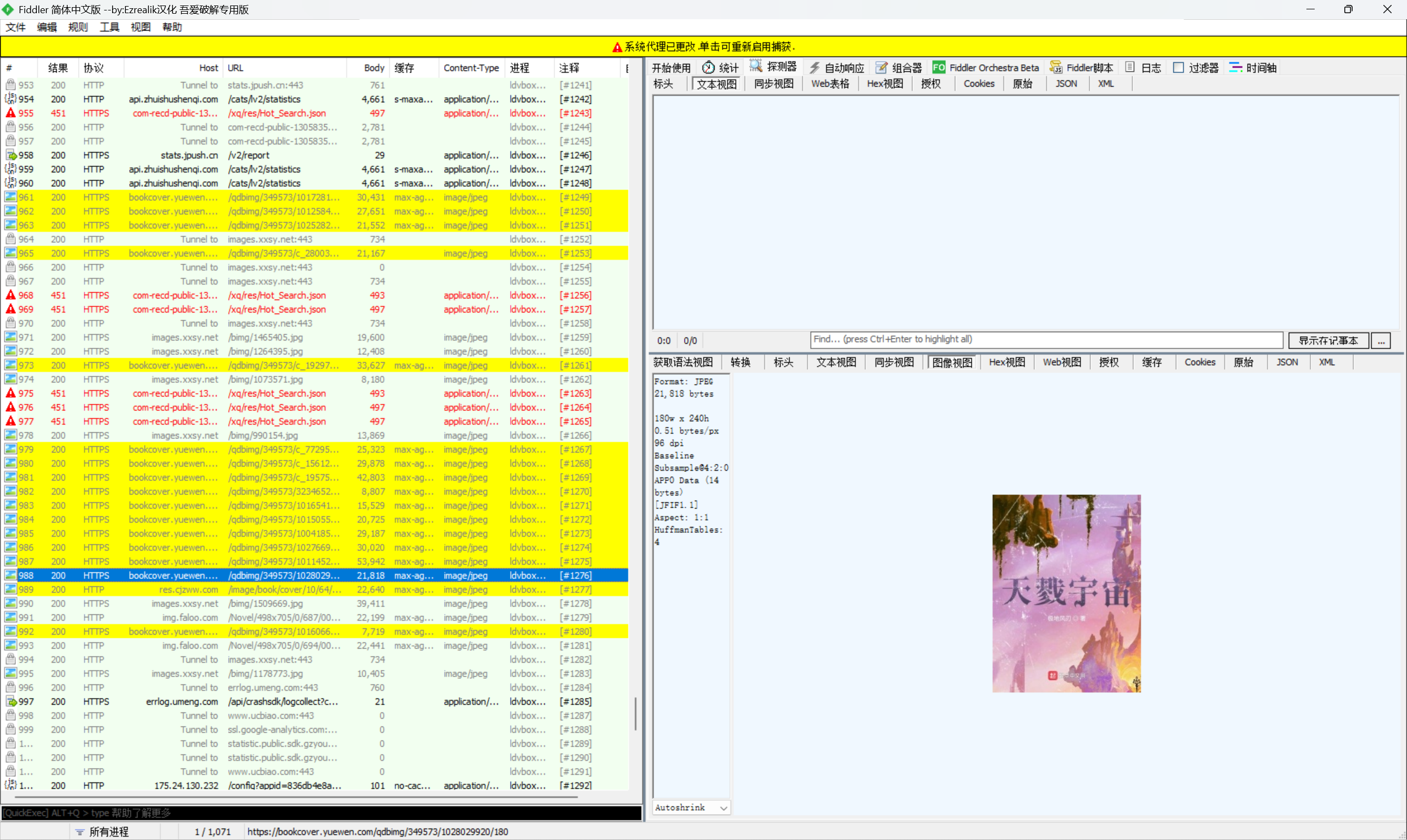Image resolution: width=1407 pixels, height=840 pixels.
Task: Select stats.jpush.cn /v2/report row
Action: click(x=315, y=155)
